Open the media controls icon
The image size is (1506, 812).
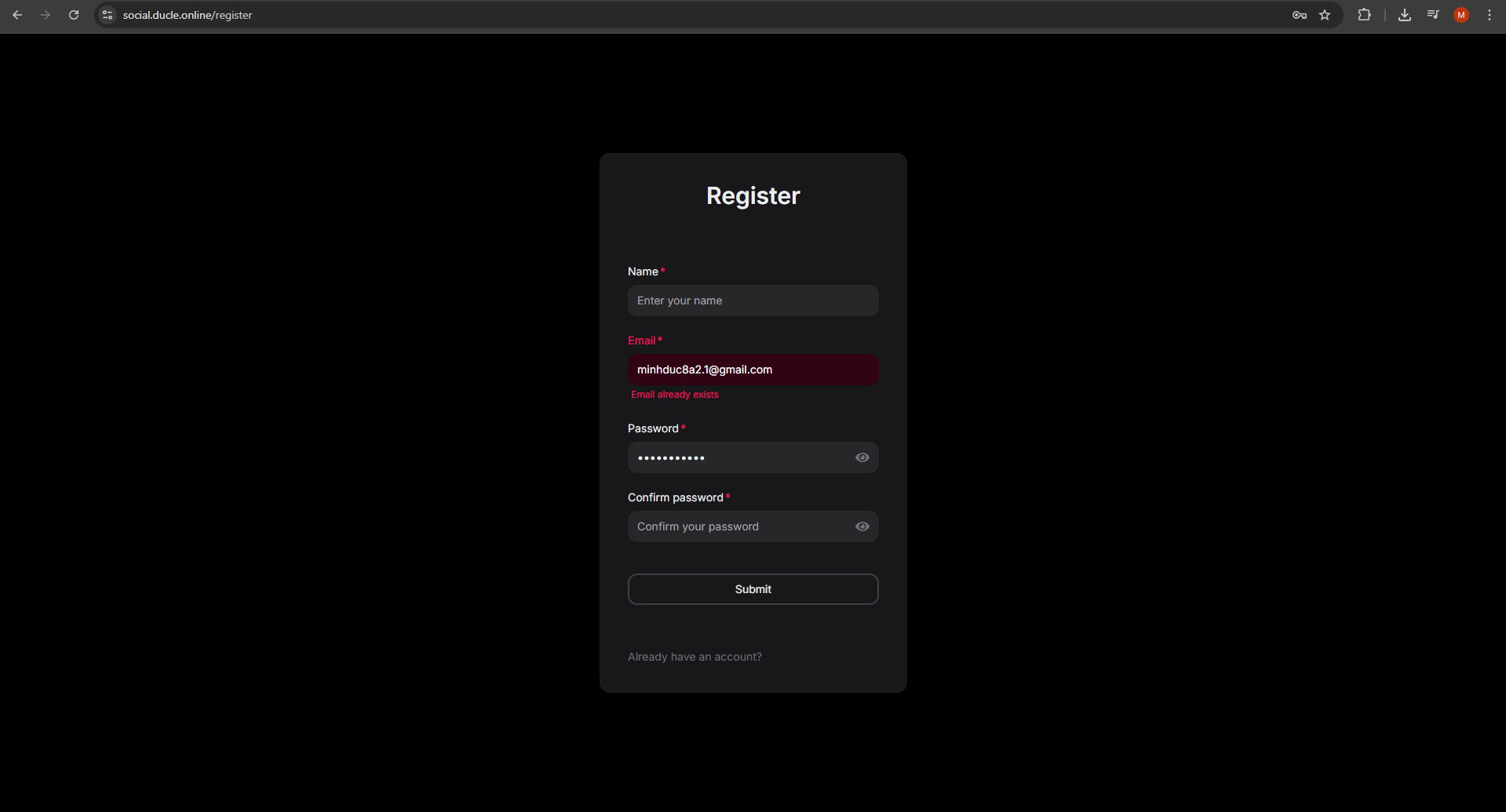click(1433, 15)
